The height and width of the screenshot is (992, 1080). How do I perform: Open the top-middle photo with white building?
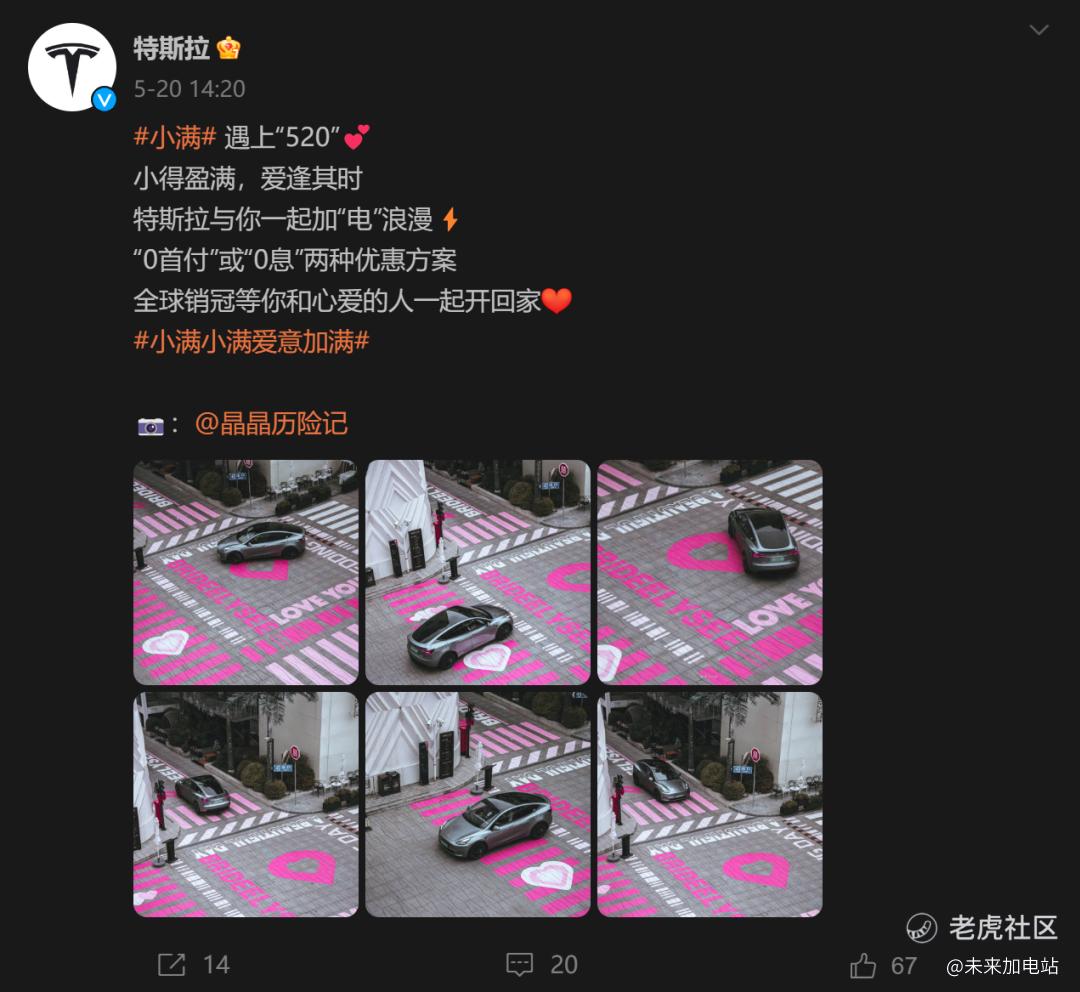click(478, 572)
